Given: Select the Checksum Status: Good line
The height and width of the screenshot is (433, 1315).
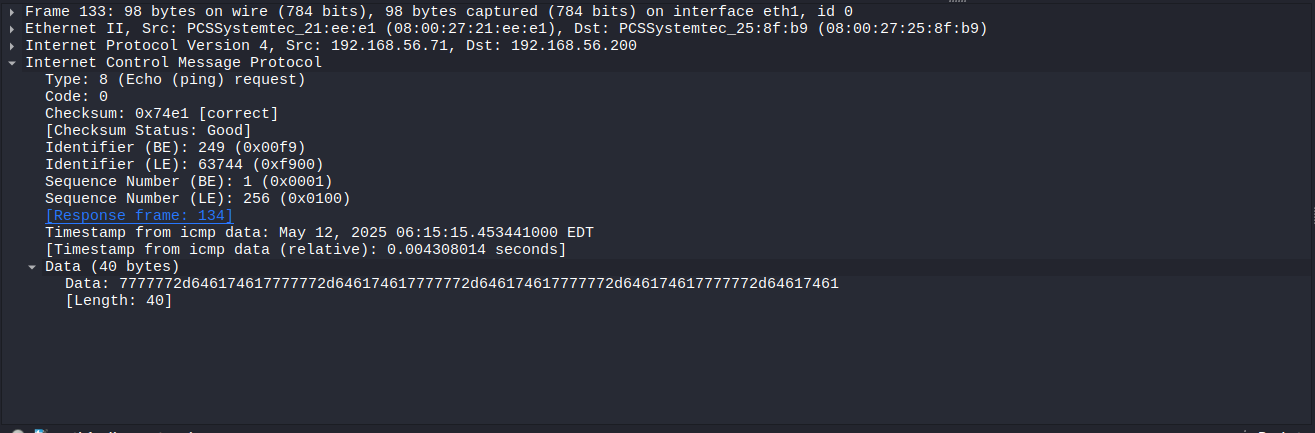Looking at the screenshot, I should (148, 130).
